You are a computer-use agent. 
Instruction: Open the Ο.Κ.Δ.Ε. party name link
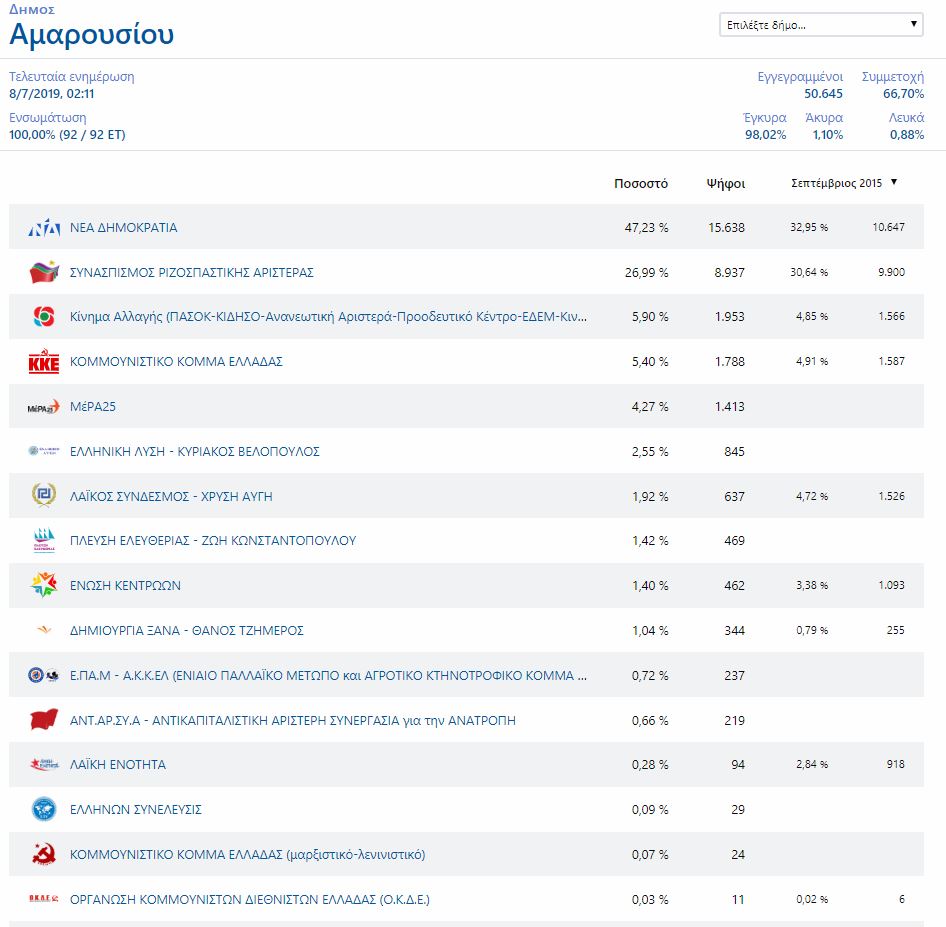(x=250, y=900)
